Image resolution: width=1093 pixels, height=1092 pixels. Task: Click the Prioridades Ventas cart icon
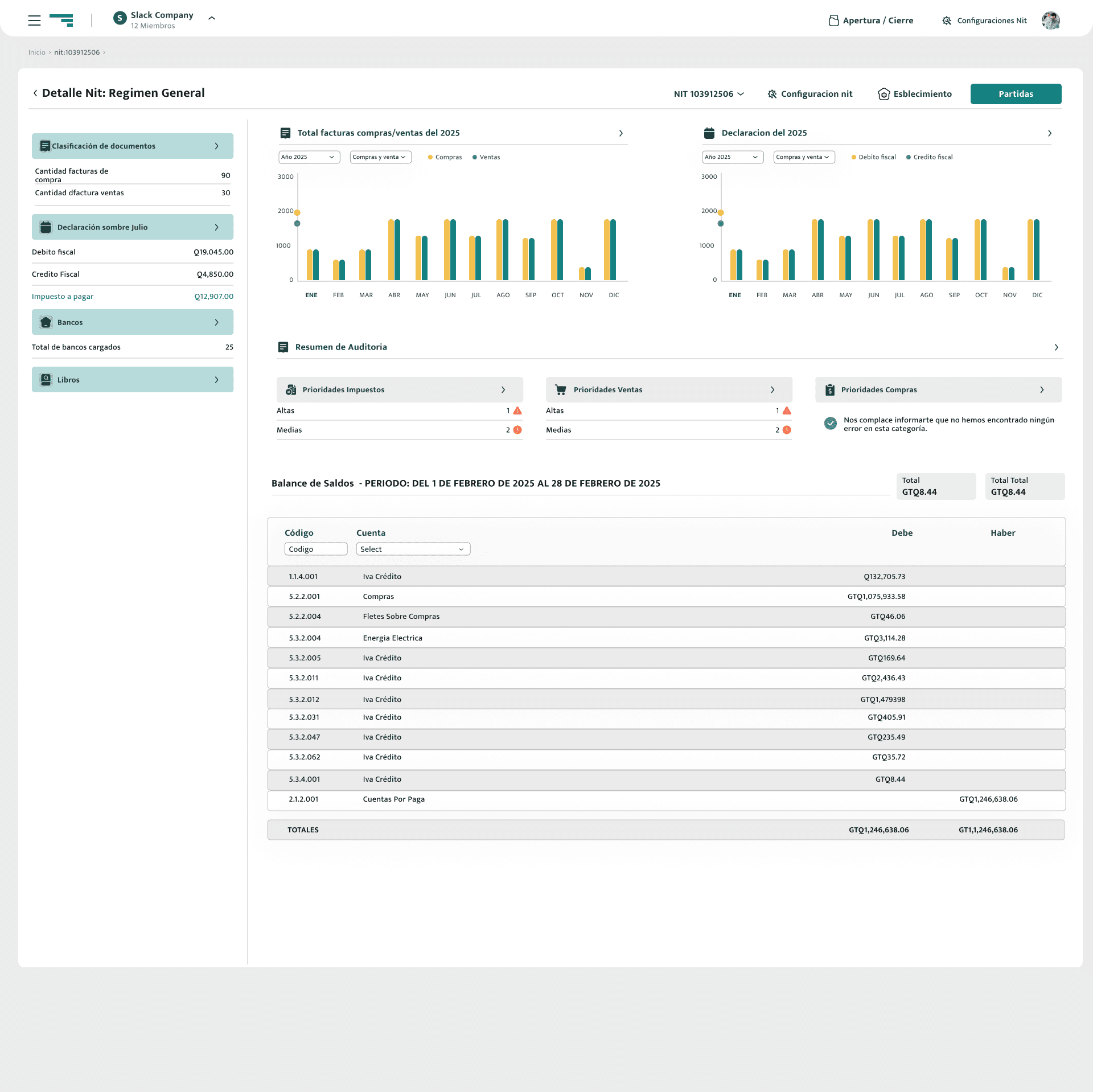(x=560, y=390)
